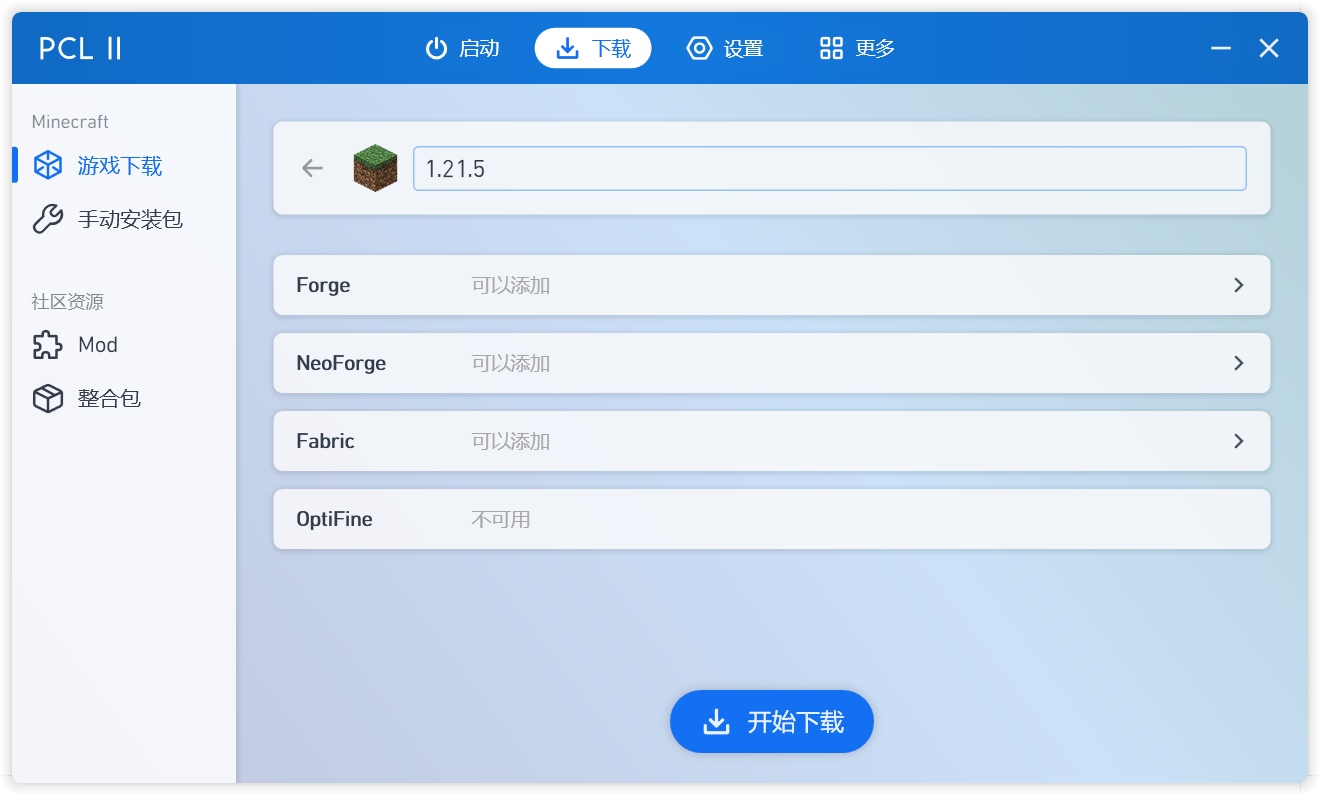
Task: Click 可以添加 in the NeoForge row
Action: click(x=511, y=364)
